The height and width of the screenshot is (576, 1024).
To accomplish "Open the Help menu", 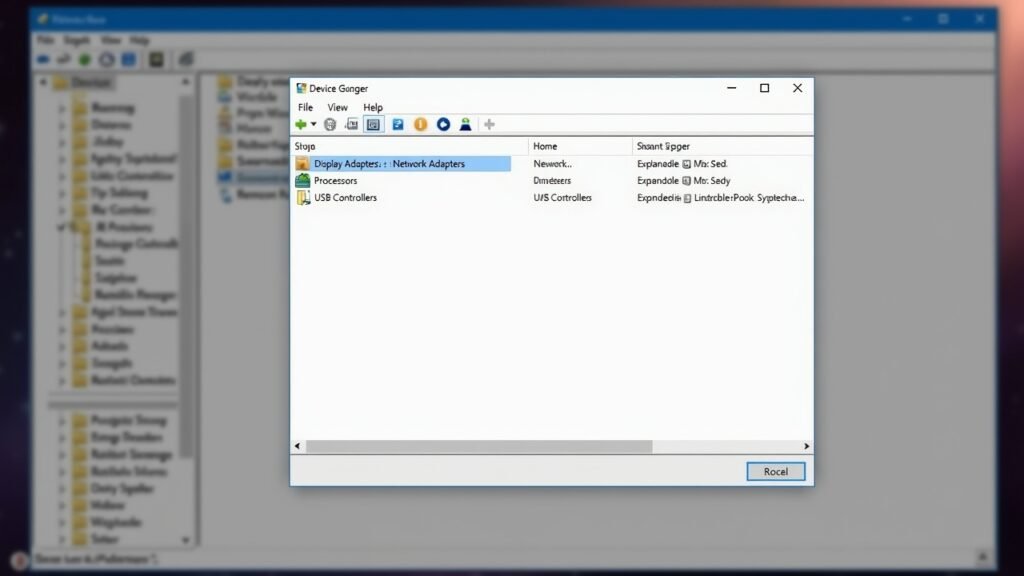I will point(372,107).
